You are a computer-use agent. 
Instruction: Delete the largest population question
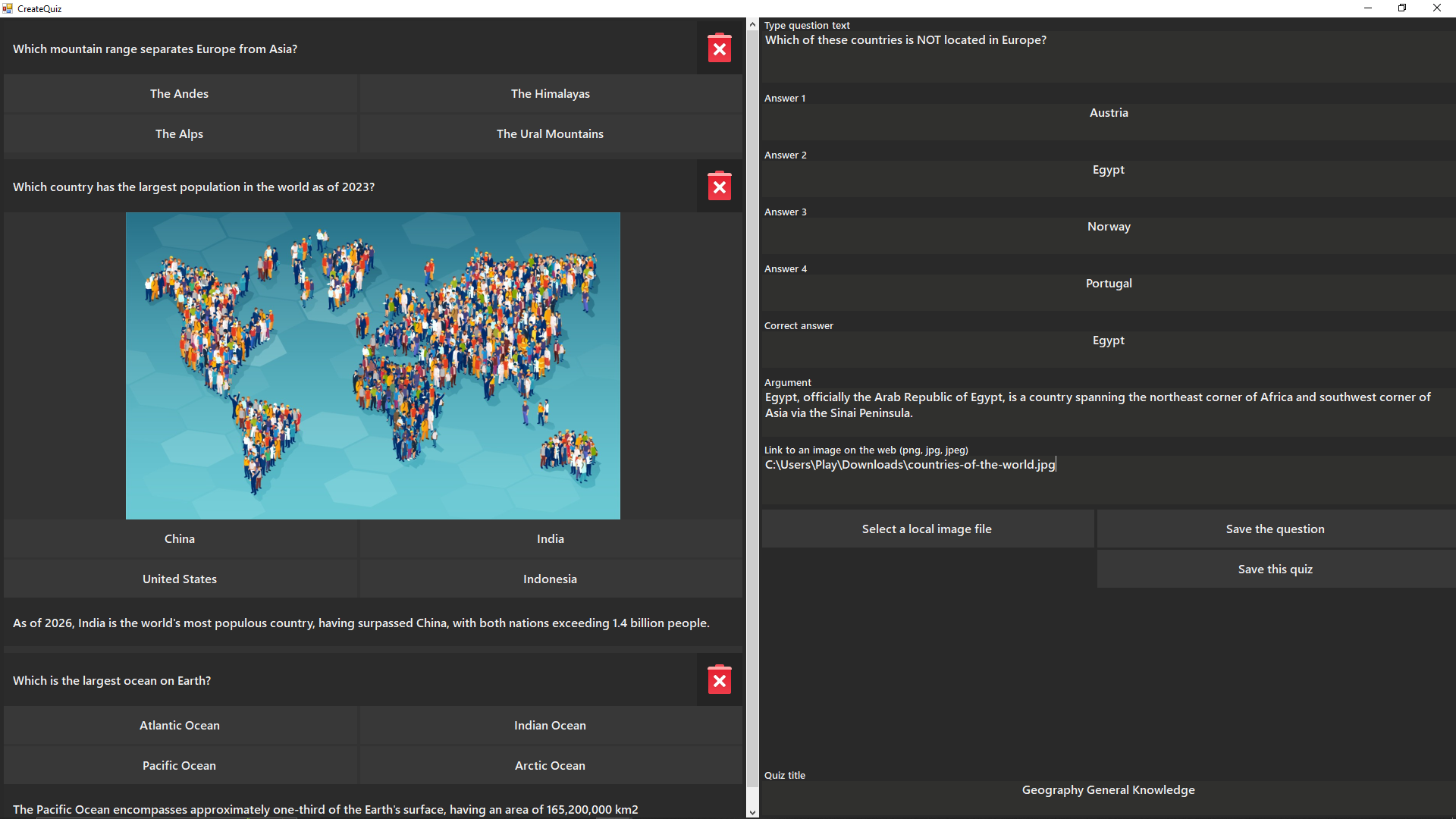(x=719, y=187)
